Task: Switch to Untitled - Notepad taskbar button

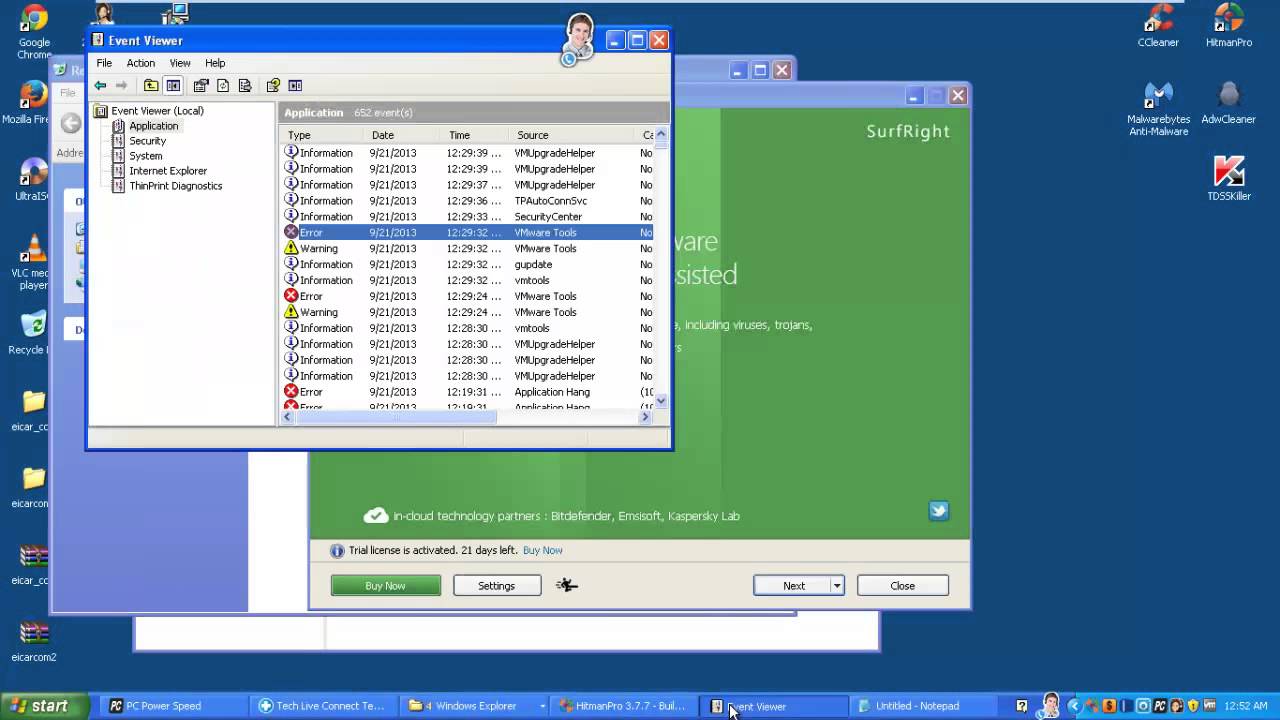Action: pyautogui.click(x=924, y=706)
